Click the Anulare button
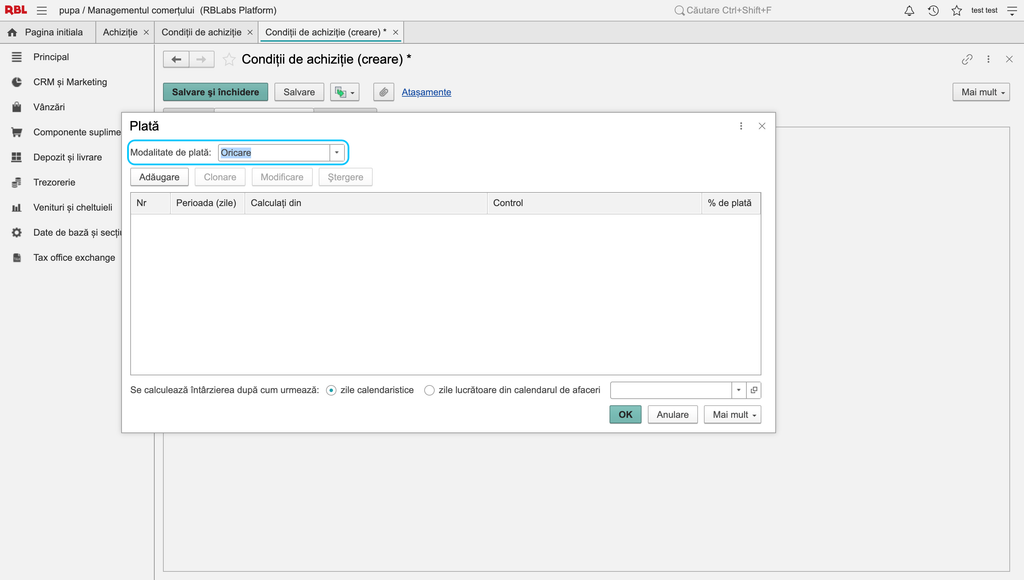This screenshot has height=580, width=1024. (x=673, y=415)
